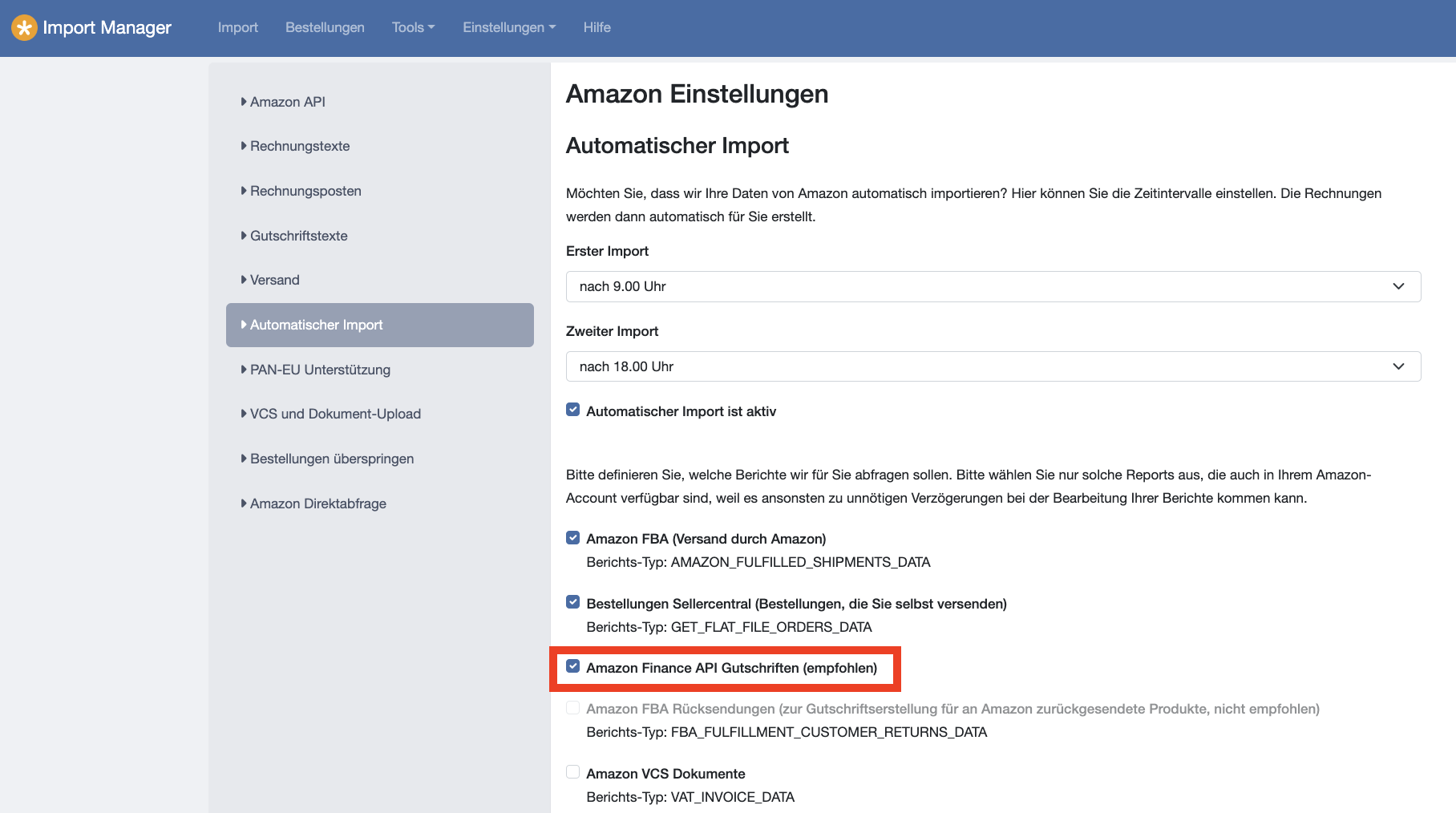Open the Amazon API settings section

tap(380, 102)
